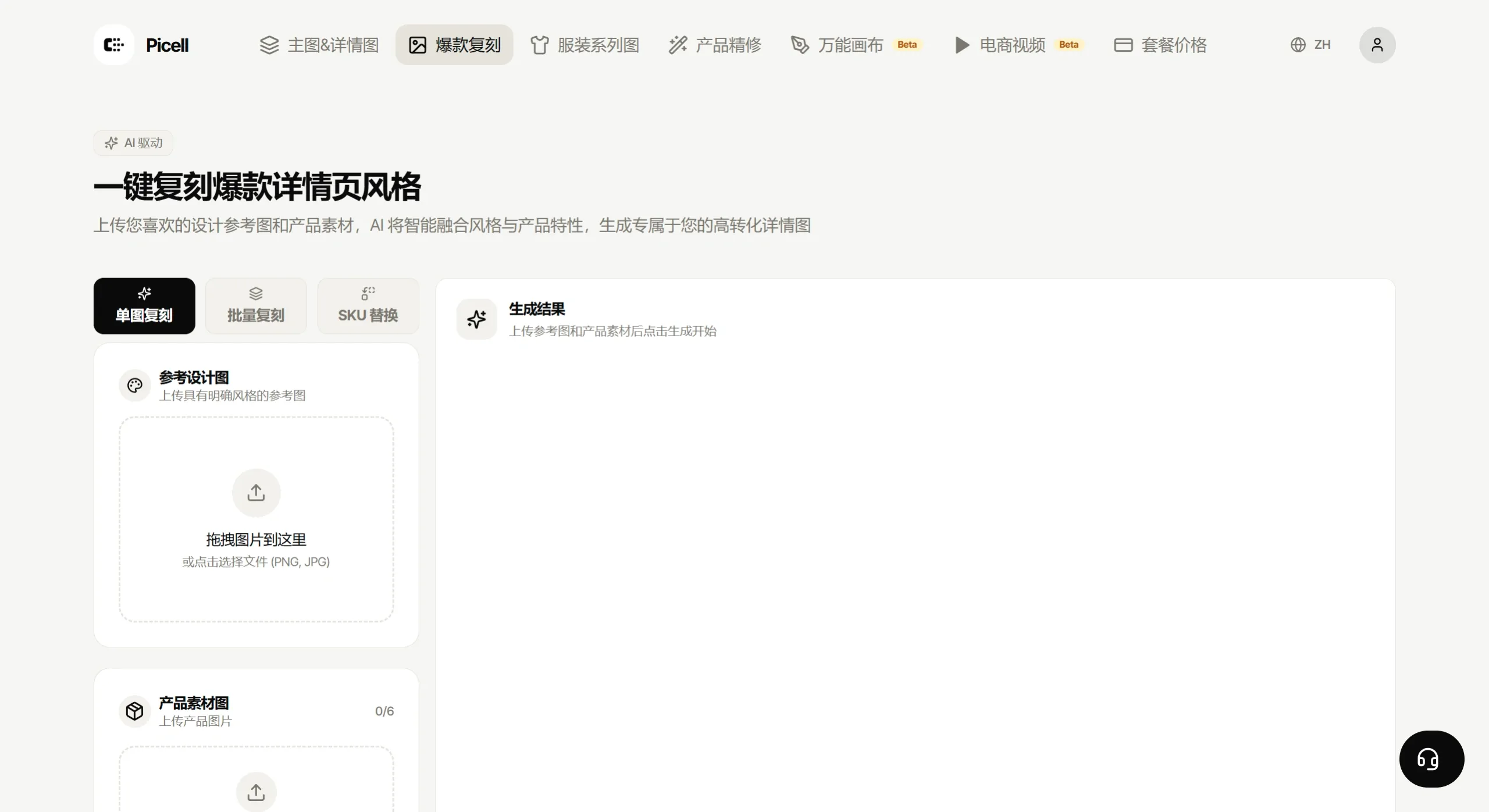The width and height of the screenshot is (1489, 812).
Task: Click the 0/6 product image counter
Action: click(384, 711)
